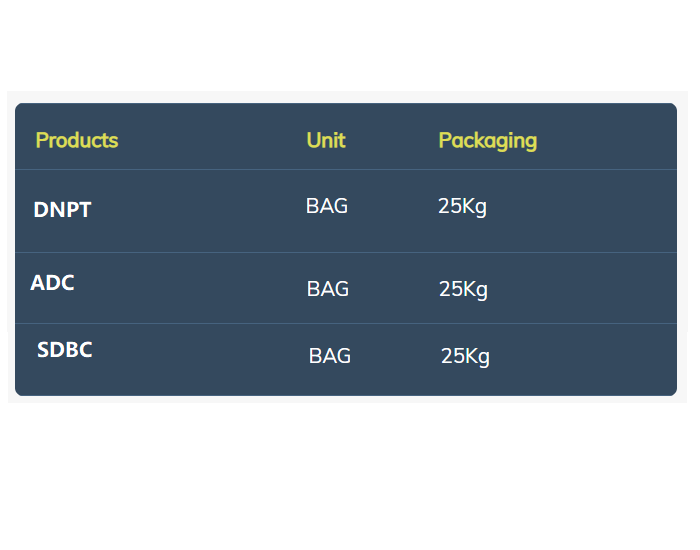The image size is (700, 550).
Task: Click BAG unit in SDBC row
Action: point(330,356)
